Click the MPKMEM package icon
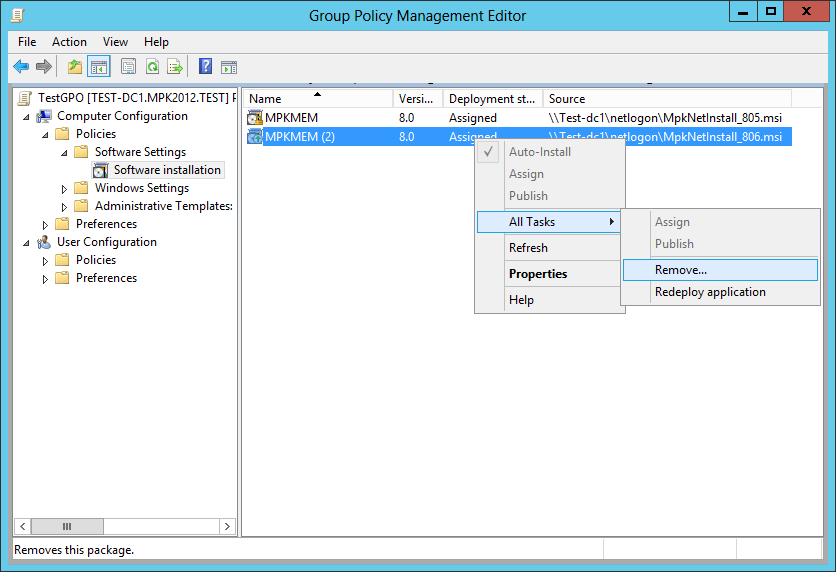This screenshot has width=836, height=572. (255, 118)
